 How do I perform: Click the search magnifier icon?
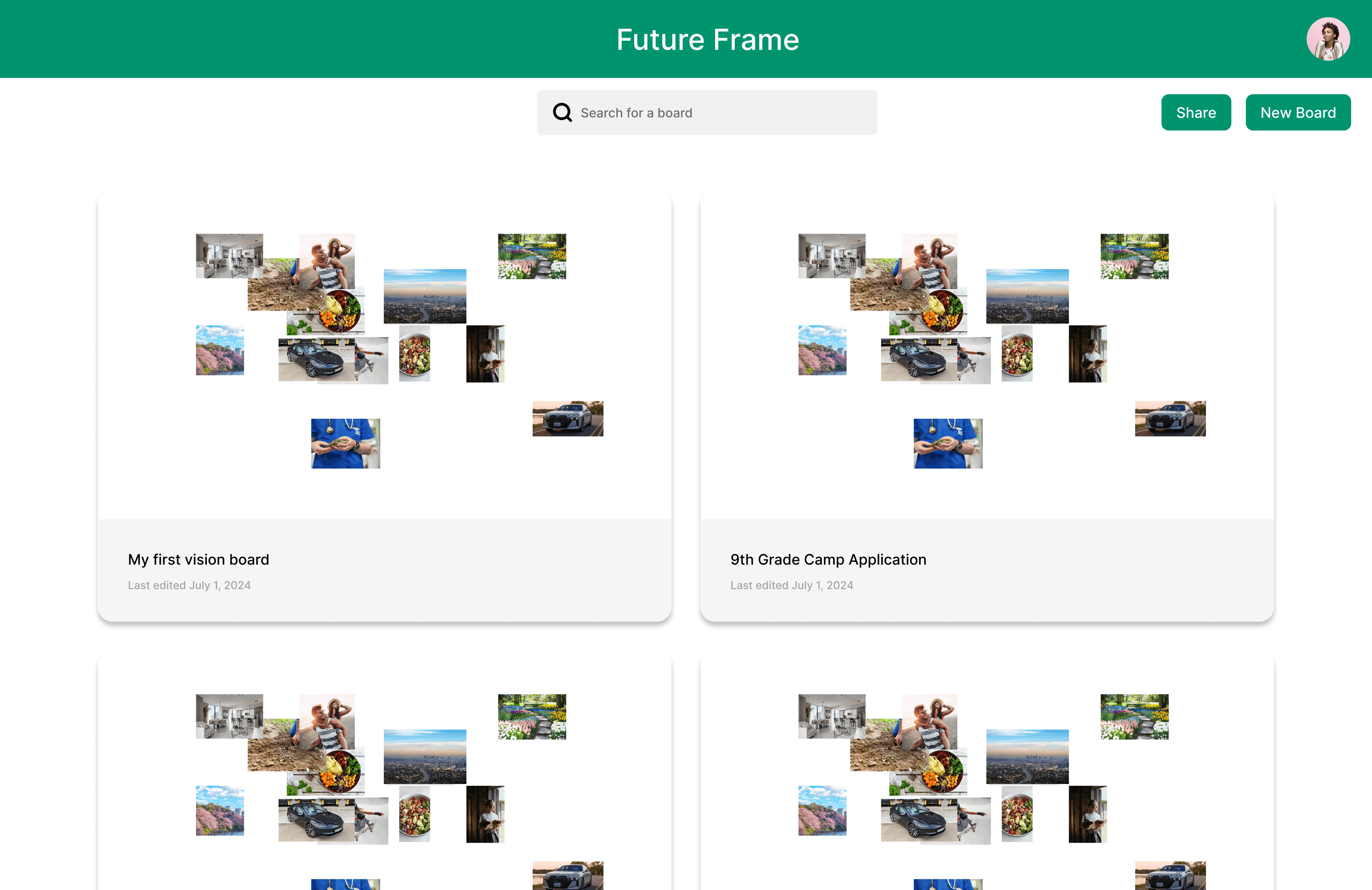(562, 112)
